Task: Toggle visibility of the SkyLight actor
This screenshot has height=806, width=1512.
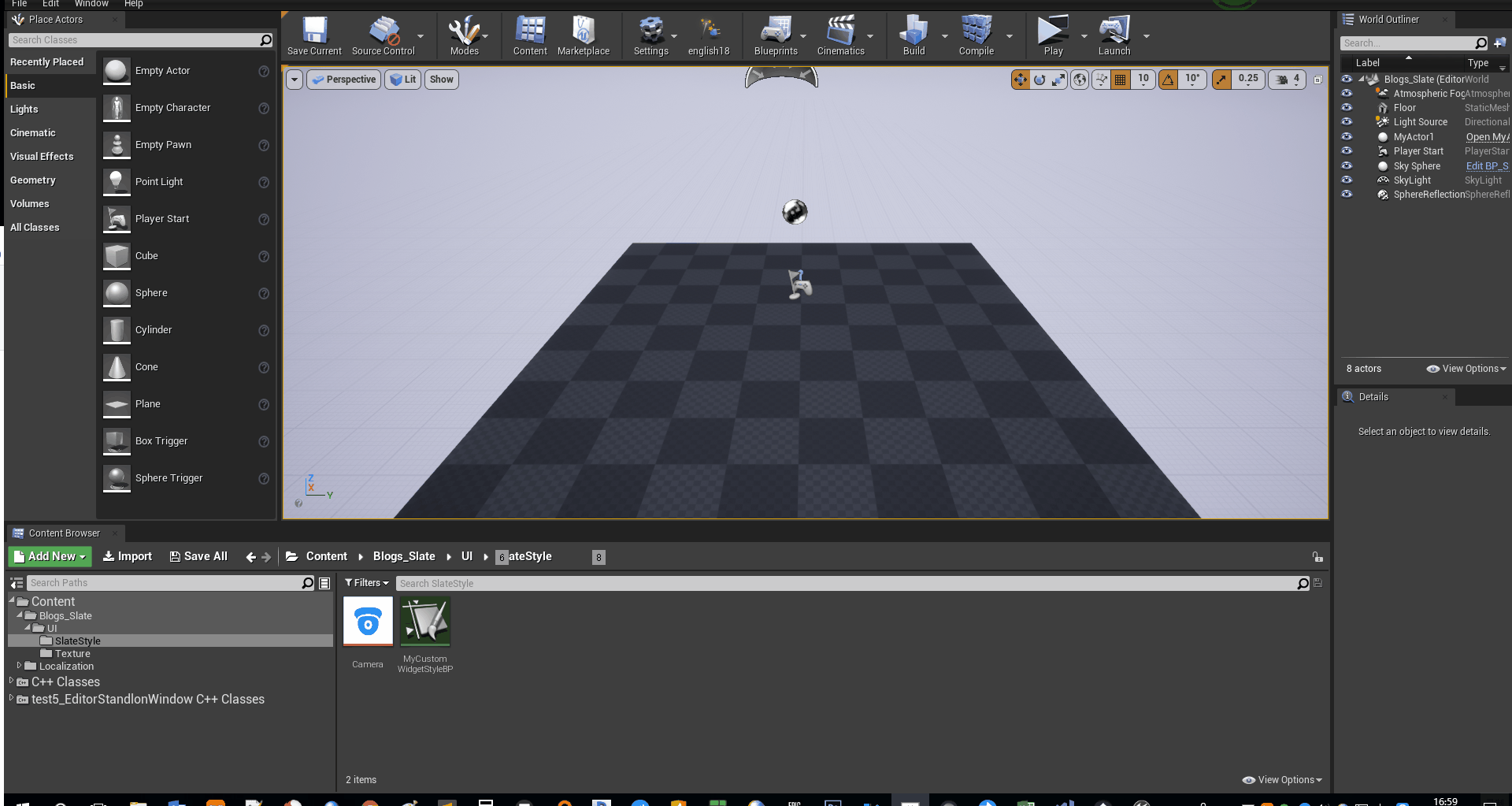Action: coord(1347,180)
